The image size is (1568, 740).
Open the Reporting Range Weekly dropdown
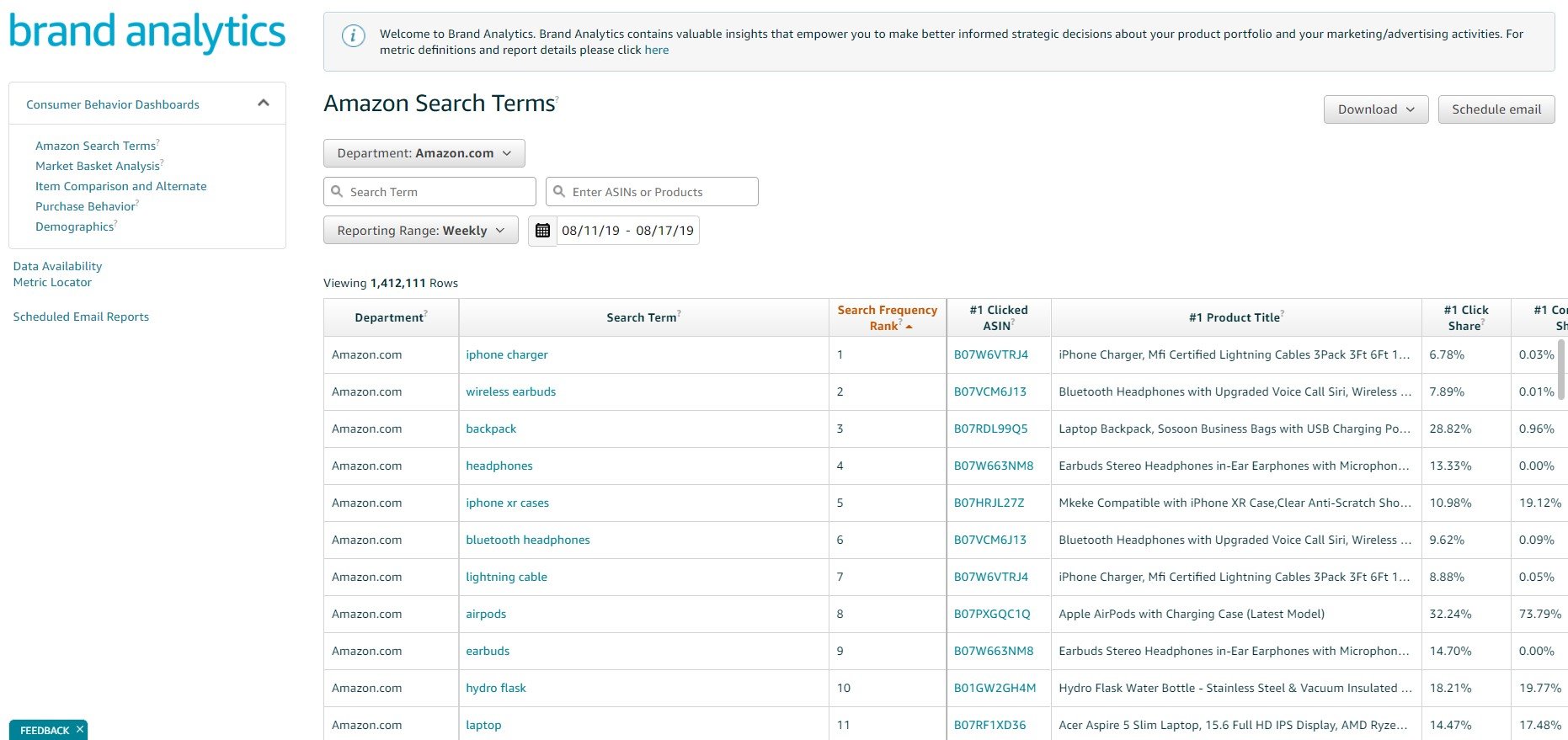point(420,231)
